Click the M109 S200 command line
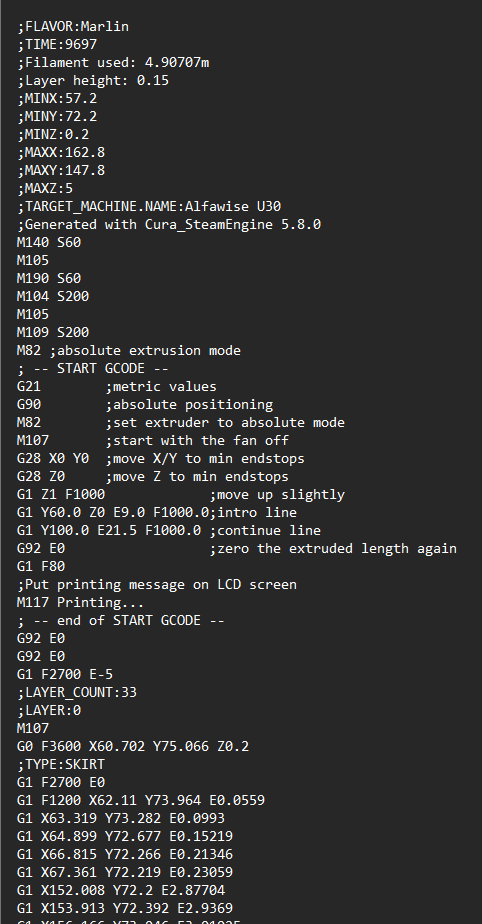 [53, 332]
